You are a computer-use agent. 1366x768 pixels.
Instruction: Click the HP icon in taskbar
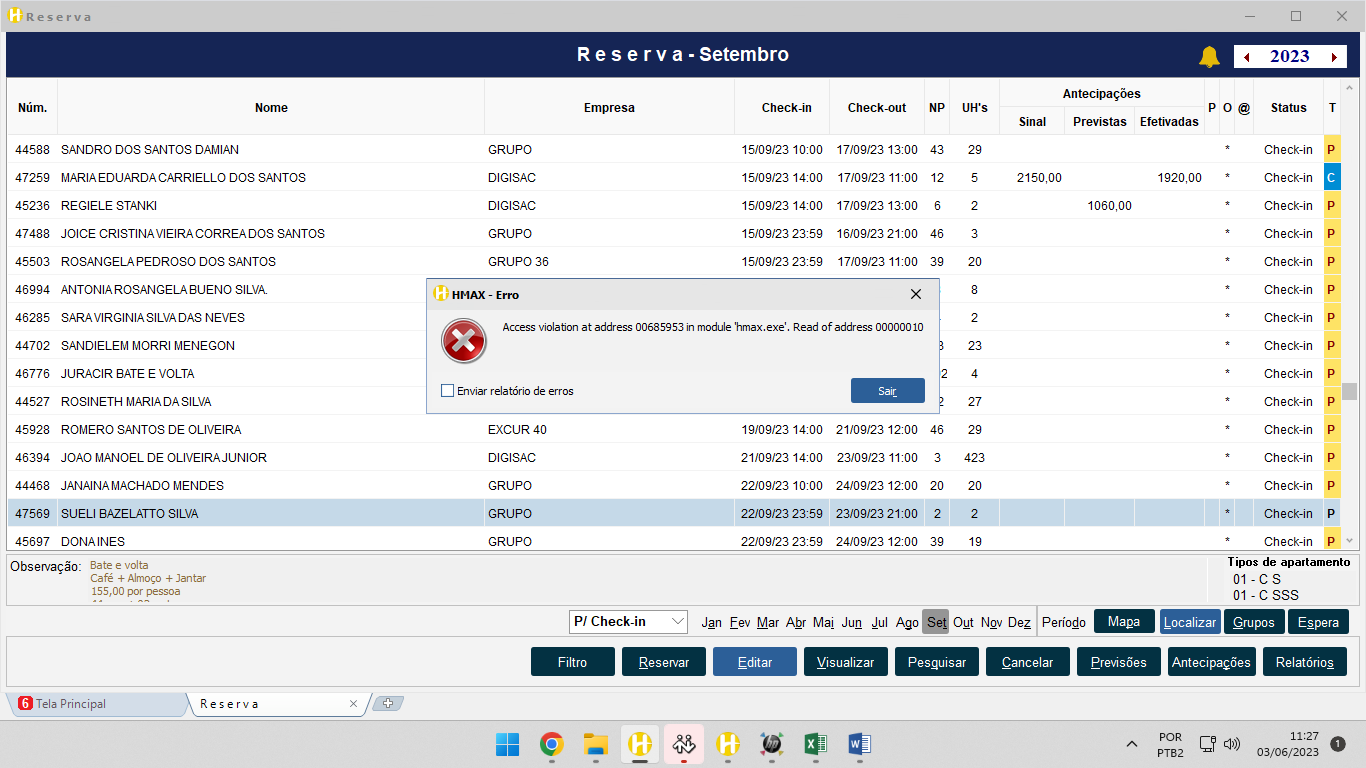[771, 744]
